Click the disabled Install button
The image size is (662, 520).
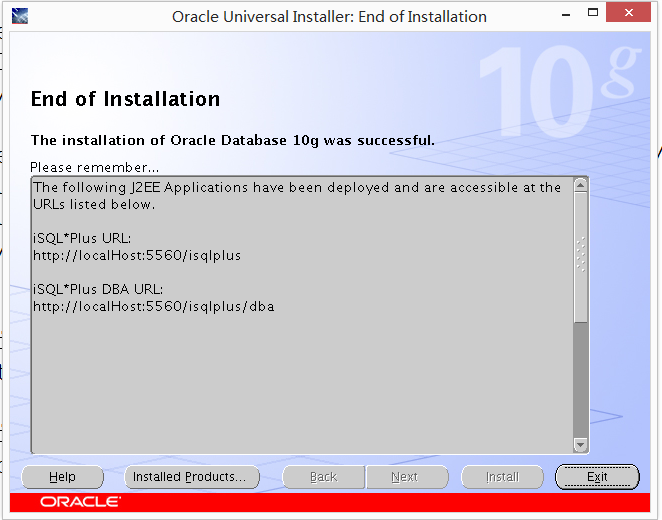tap(502, 477)
